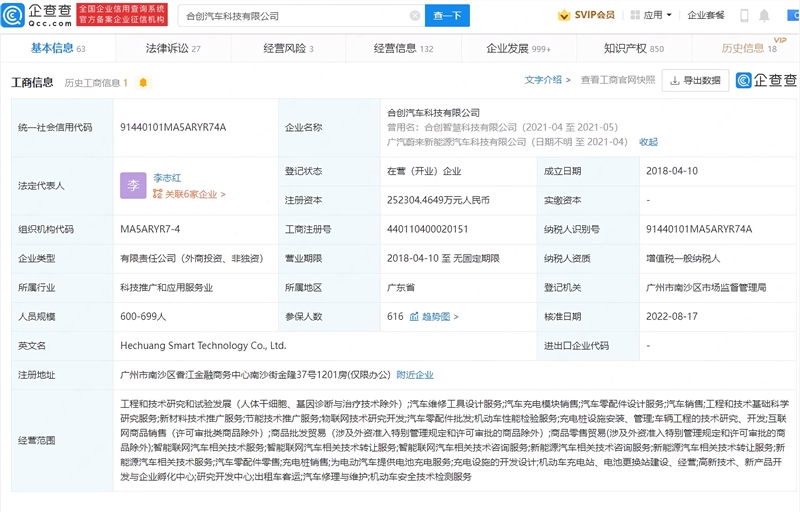
Task: Open legal representative 李志红 profile link
Action: click(167, 178)
